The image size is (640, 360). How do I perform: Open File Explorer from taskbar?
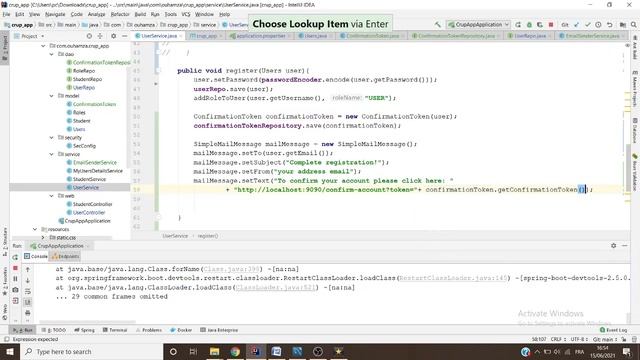point(214,351)
